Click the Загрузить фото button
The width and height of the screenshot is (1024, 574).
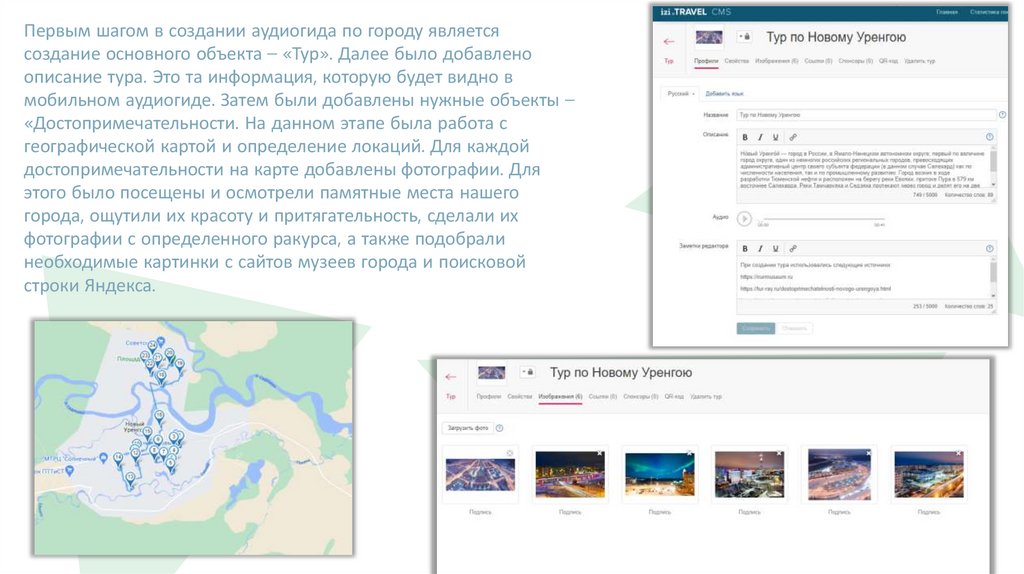coord(468,428)
